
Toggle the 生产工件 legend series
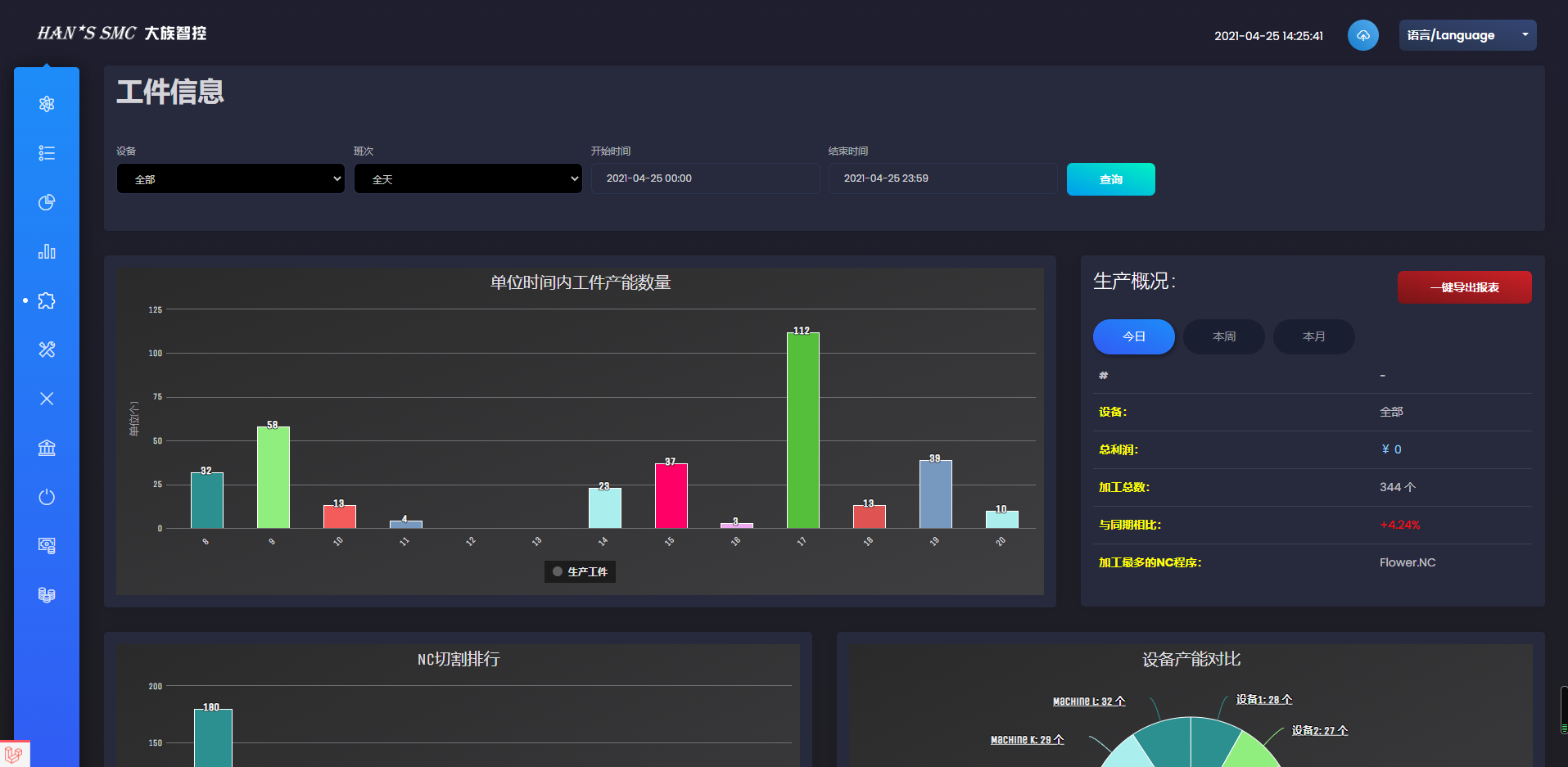[x=580, y=571]
